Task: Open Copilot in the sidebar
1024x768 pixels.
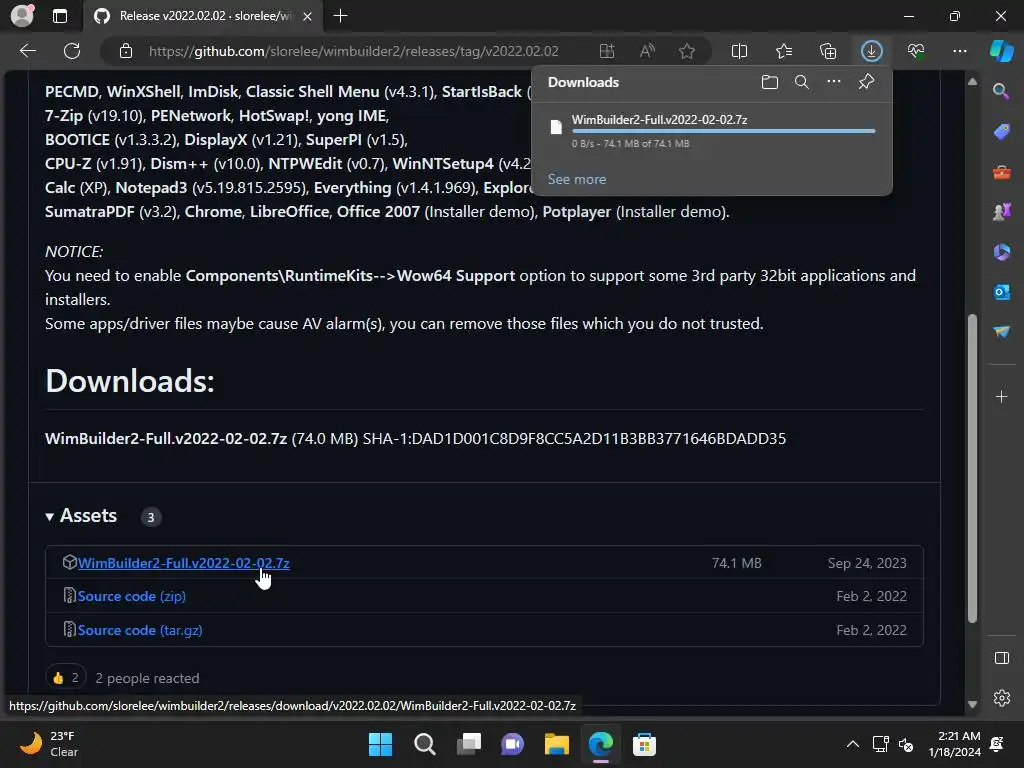Action: (x=1002, y=51)
